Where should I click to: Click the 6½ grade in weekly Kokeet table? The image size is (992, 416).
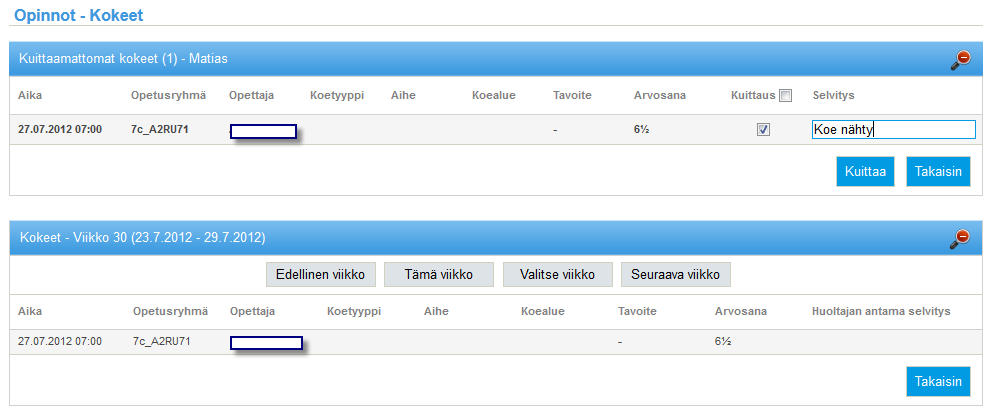(x=723, y=341)
